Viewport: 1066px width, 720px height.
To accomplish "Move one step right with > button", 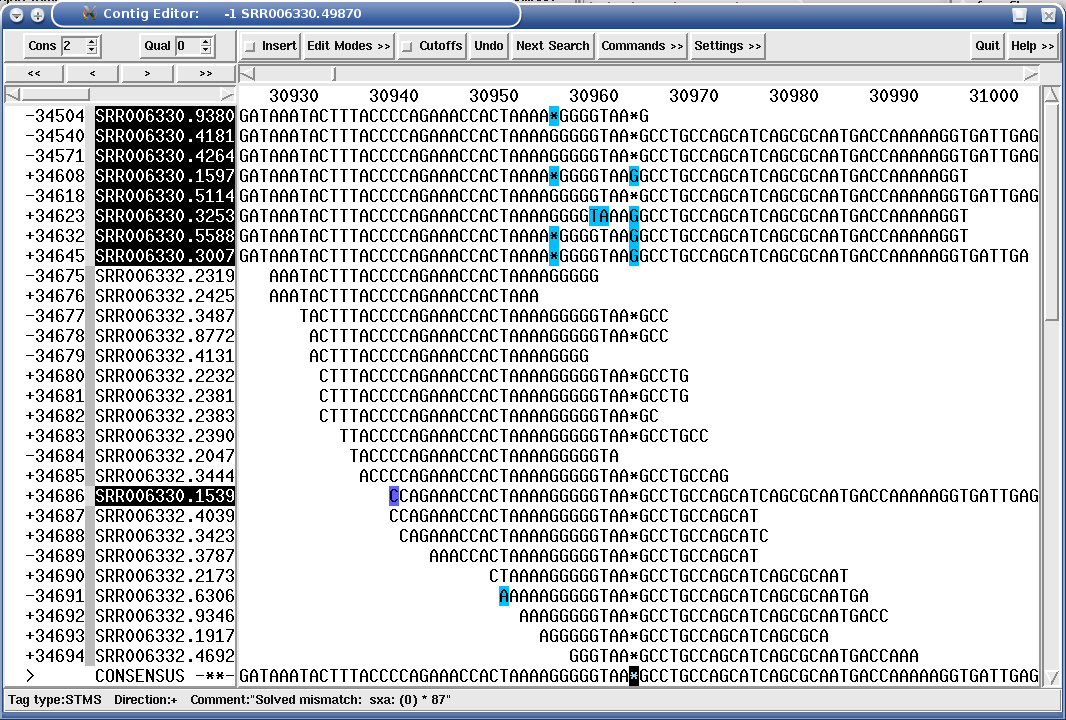I will (x=148, y=73).
